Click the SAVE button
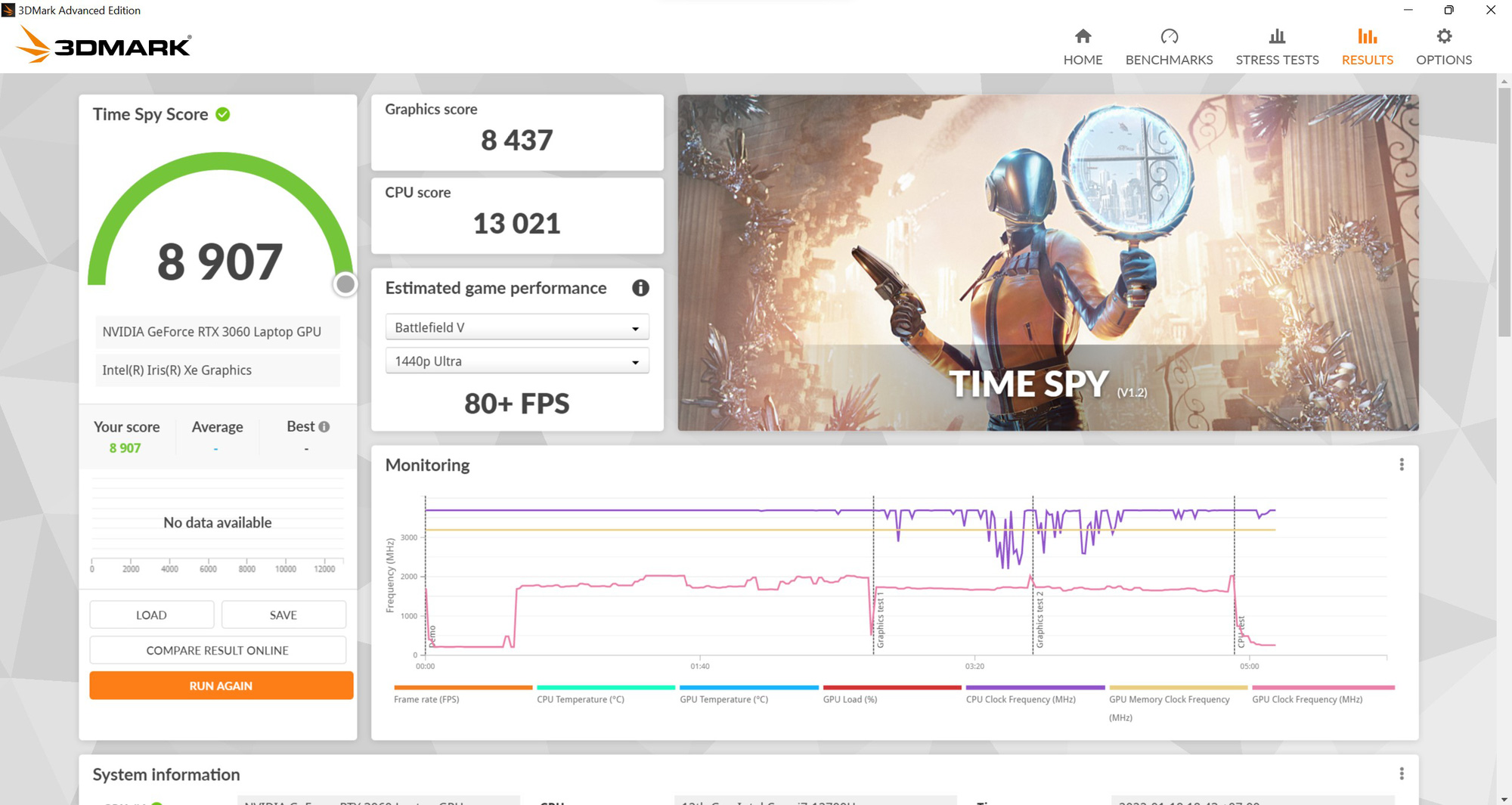The image size is (1512, 805). click(x=283, y=615)
